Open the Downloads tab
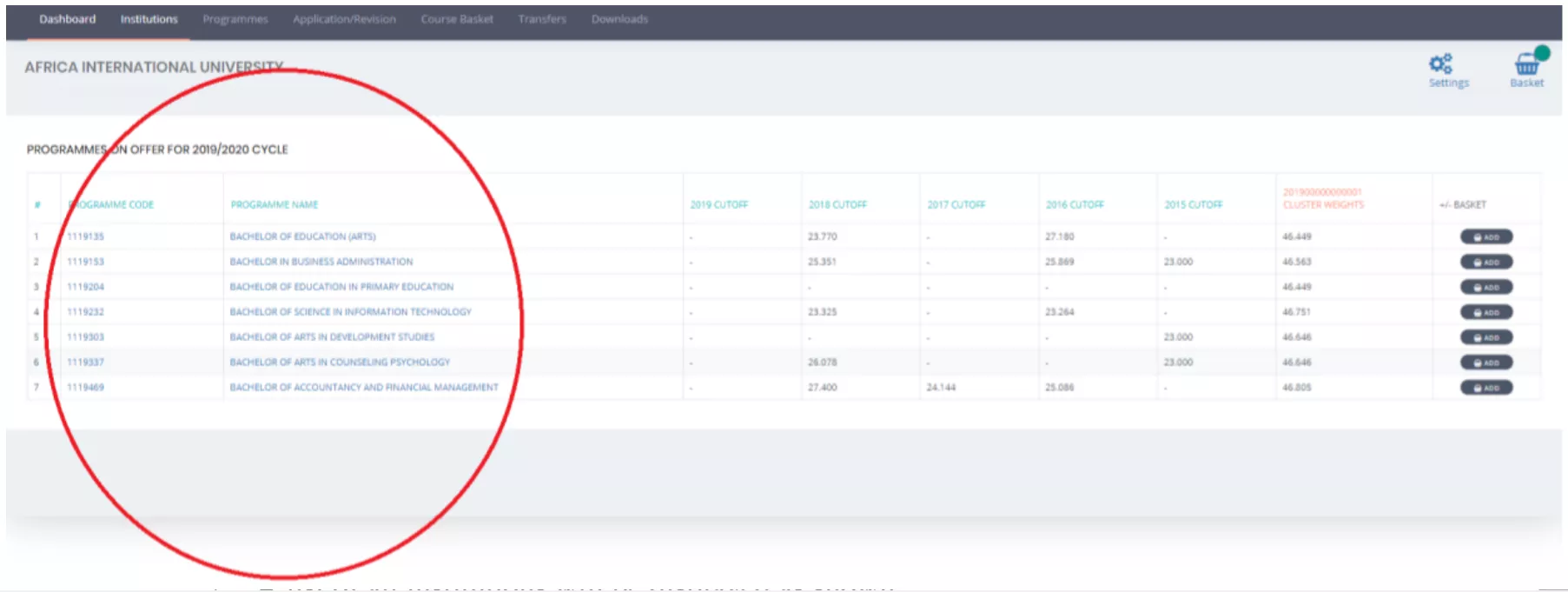 pyautogui.click(x=619, y=19)
